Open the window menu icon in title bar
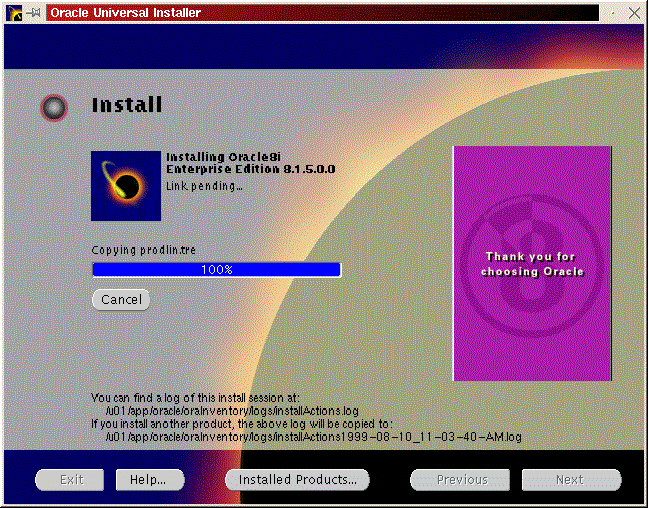 [13, 12]
